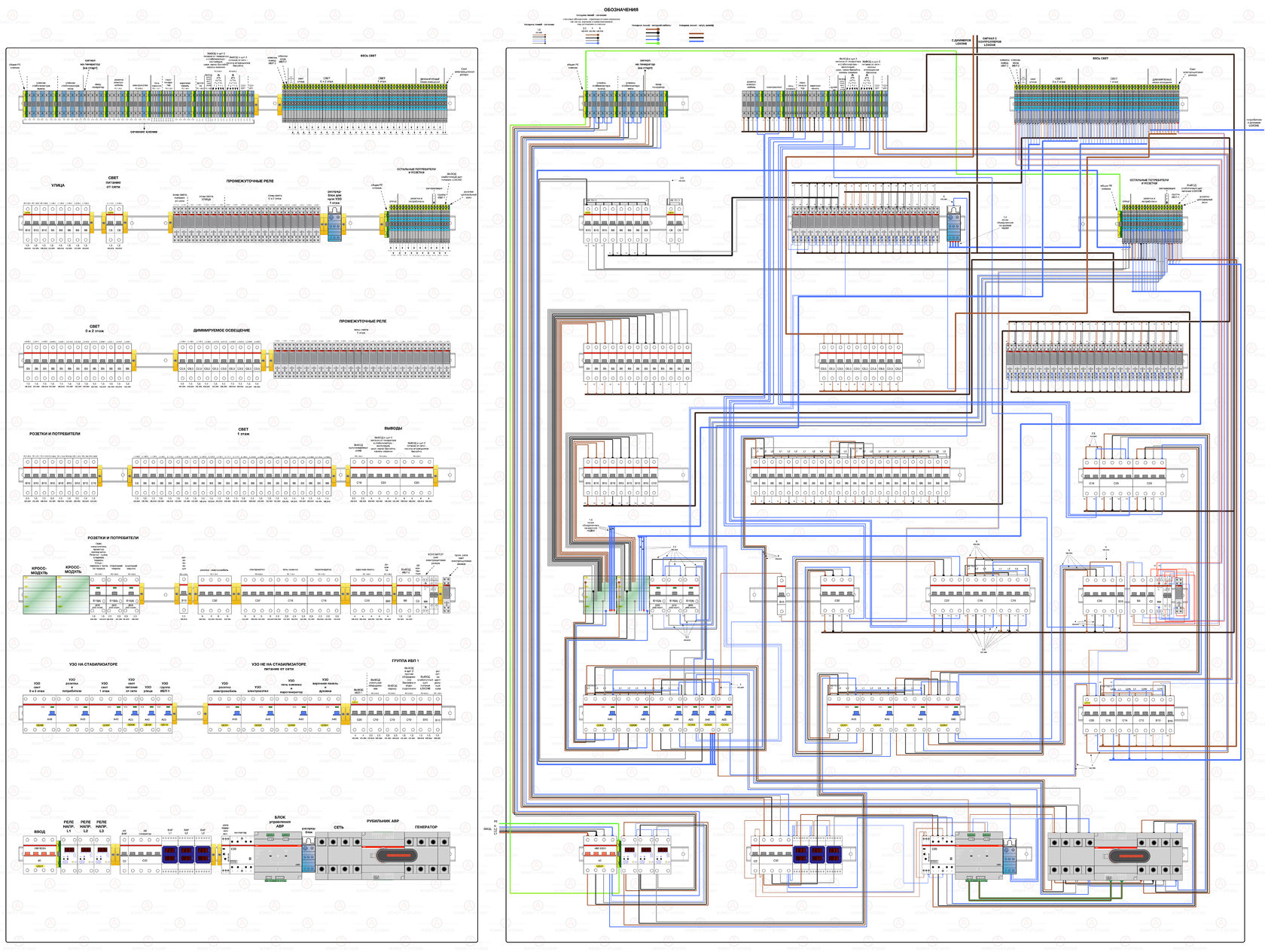
Task: Click the first 'КРОСС-МОДУЛЬ' label in left panel
Action: (x=39, y=571)
